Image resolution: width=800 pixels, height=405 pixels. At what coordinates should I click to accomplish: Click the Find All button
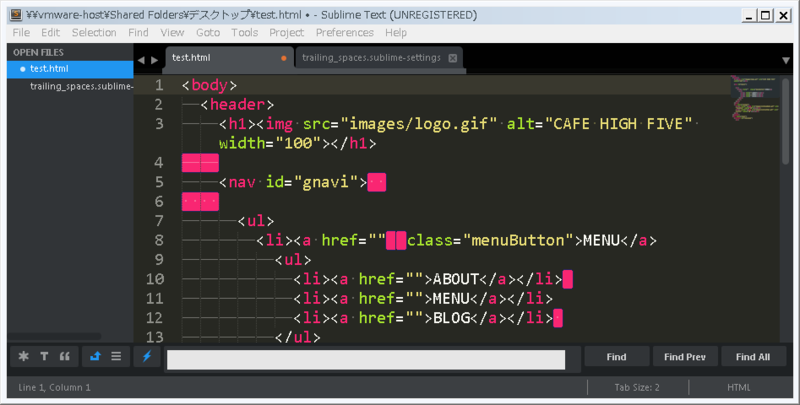click(753, 357)
